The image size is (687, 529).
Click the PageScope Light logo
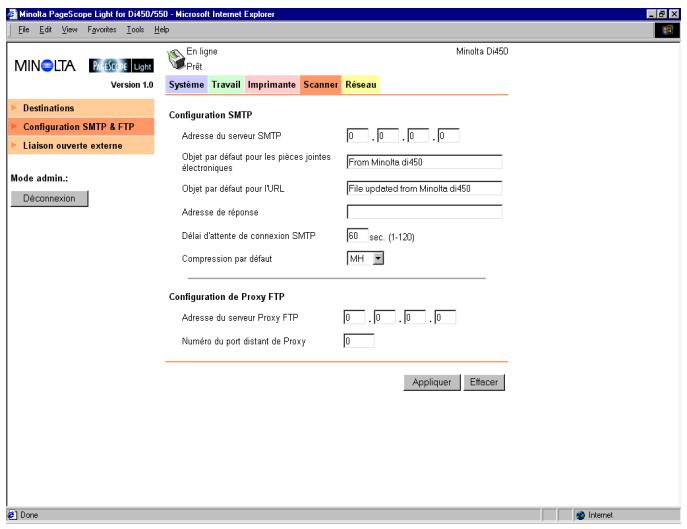121,66
